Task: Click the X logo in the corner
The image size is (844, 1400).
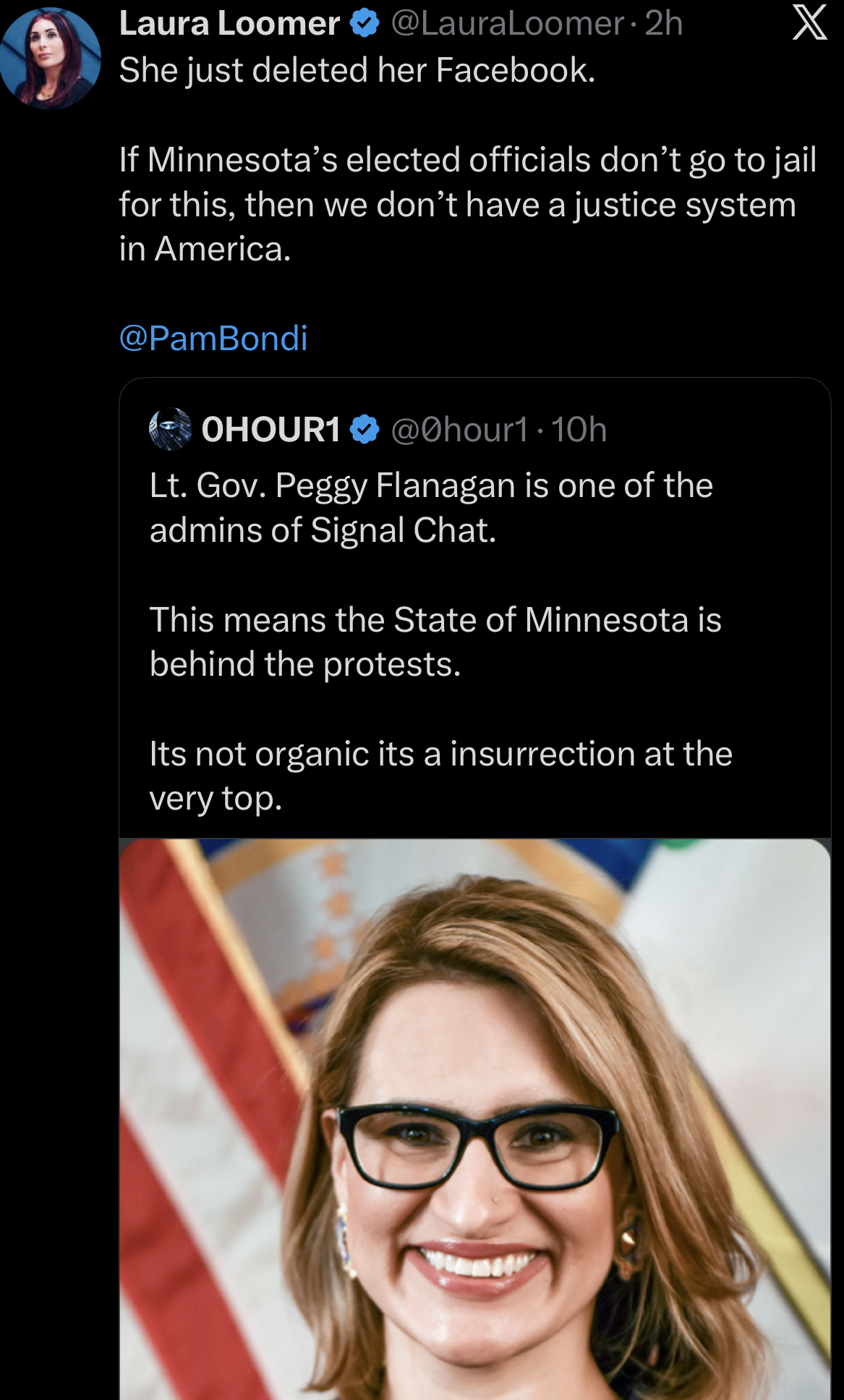Action: pyautogui.click(x=809, y=22)
